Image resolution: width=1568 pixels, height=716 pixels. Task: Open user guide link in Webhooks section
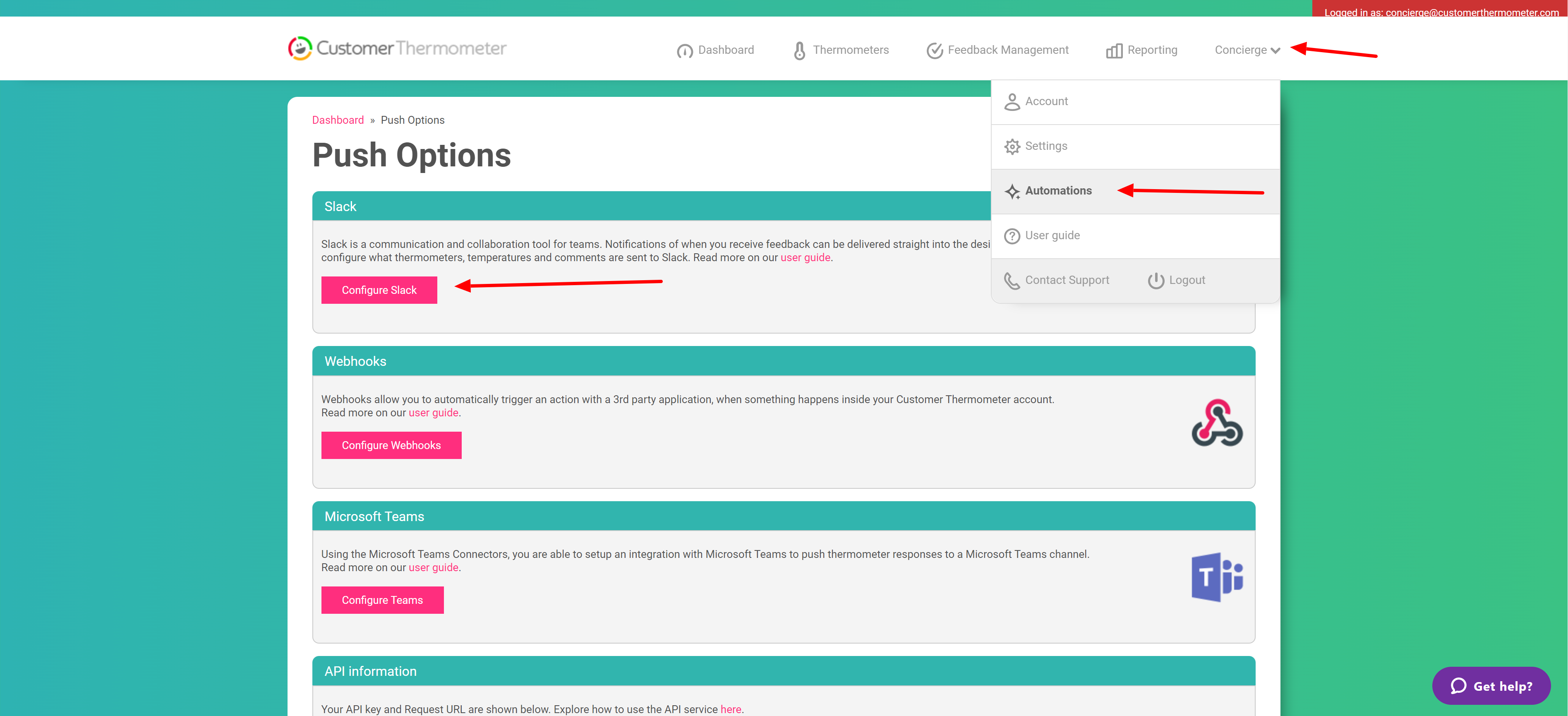coord(434,413)
